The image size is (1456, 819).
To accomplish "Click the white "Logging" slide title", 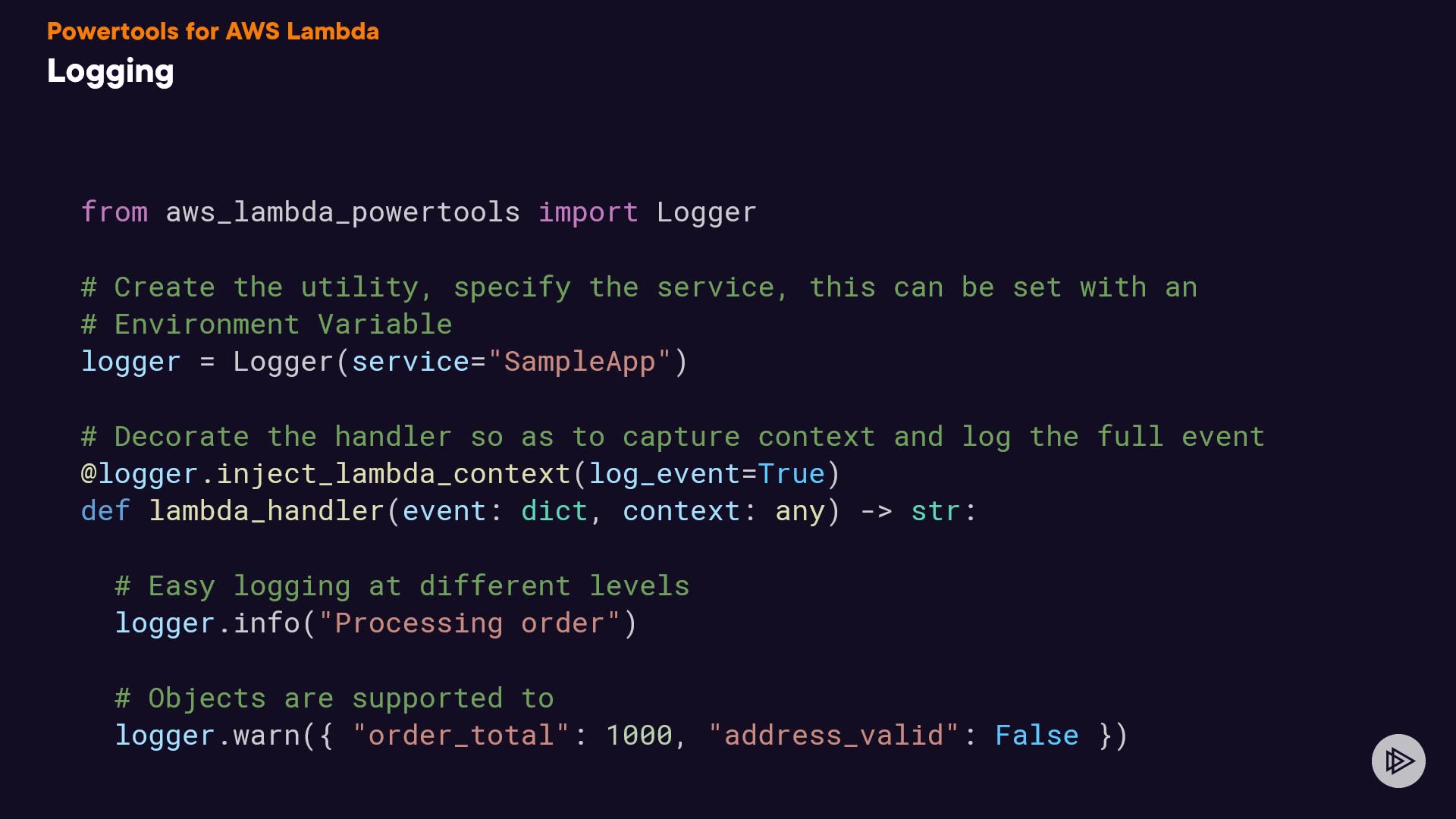I will tap(111, 71).
